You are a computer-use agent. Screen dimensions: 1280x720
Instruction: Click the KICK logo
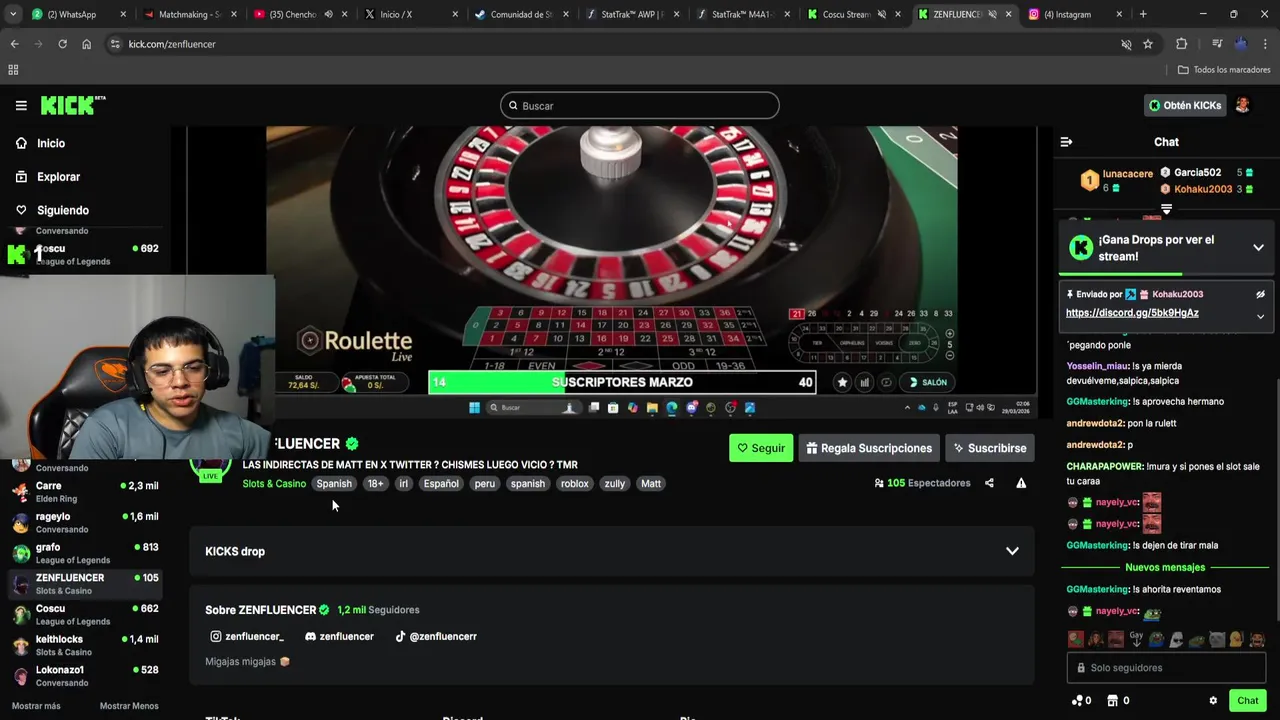[72, 105]
